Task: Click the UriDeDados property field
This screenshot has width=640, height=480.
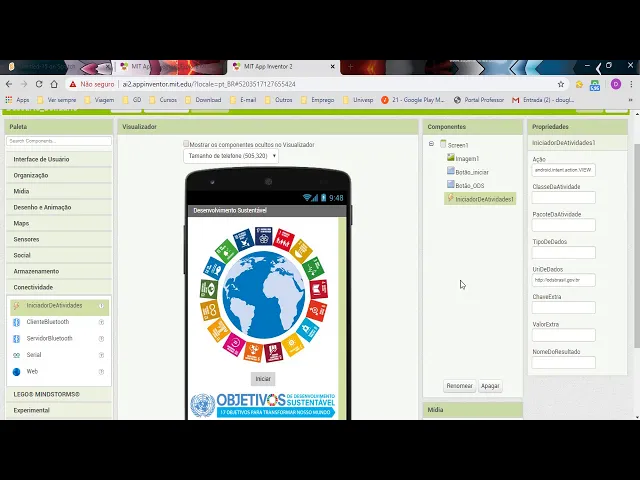Action: (x=563, y=280)
